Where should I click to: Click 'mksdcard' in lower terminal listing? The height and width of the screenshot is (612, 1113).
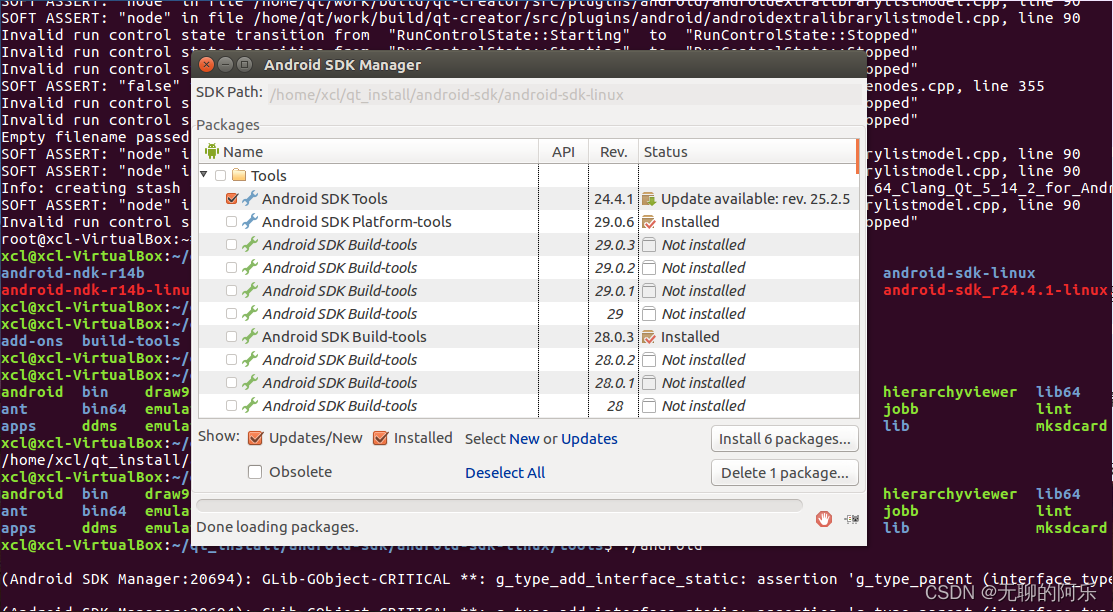(x=1071, y=528)
